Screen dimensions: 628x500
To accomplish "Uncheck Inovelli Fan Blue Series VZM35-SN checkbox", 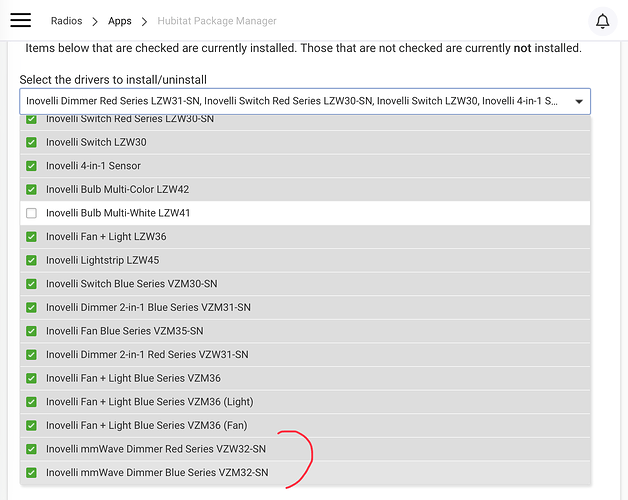I will click(x=31, y=331).
